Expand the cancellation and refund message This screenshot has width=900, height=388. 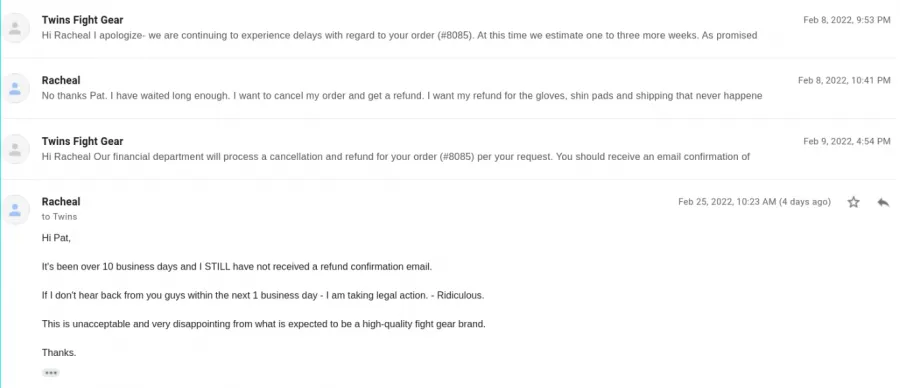(450, 149)
